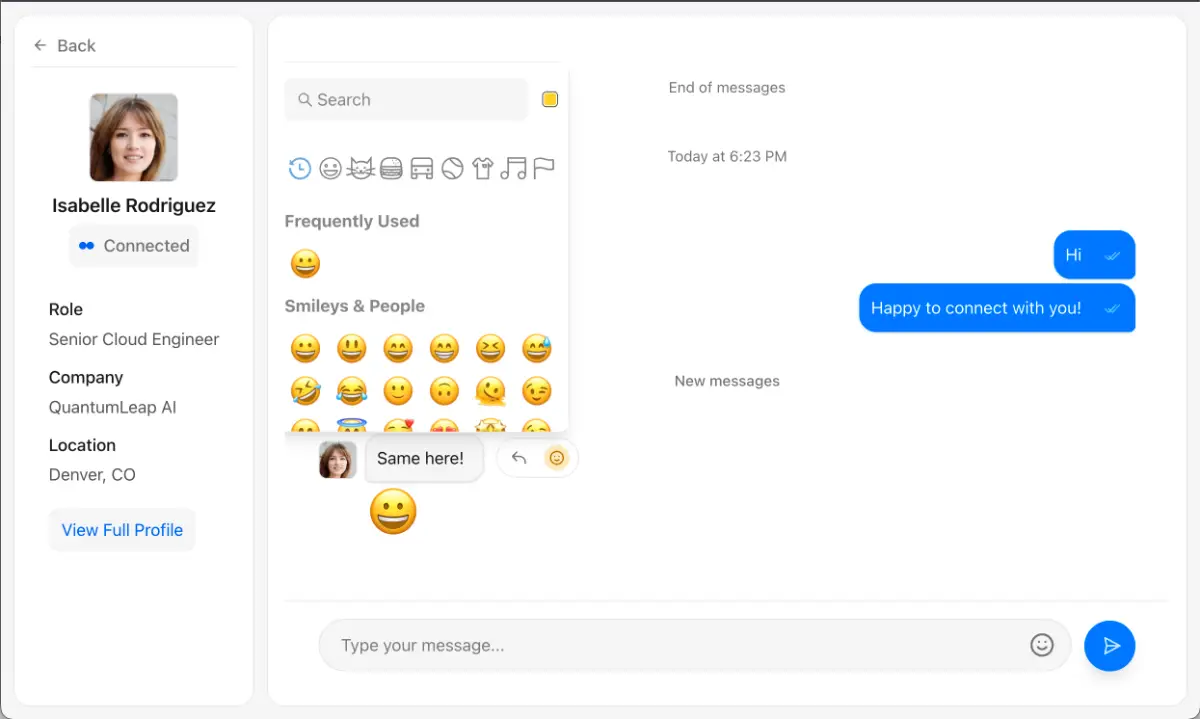This screenshot has height=719, width=1200.
Task: Choose the ball activities category
Action: click(452, 169)
